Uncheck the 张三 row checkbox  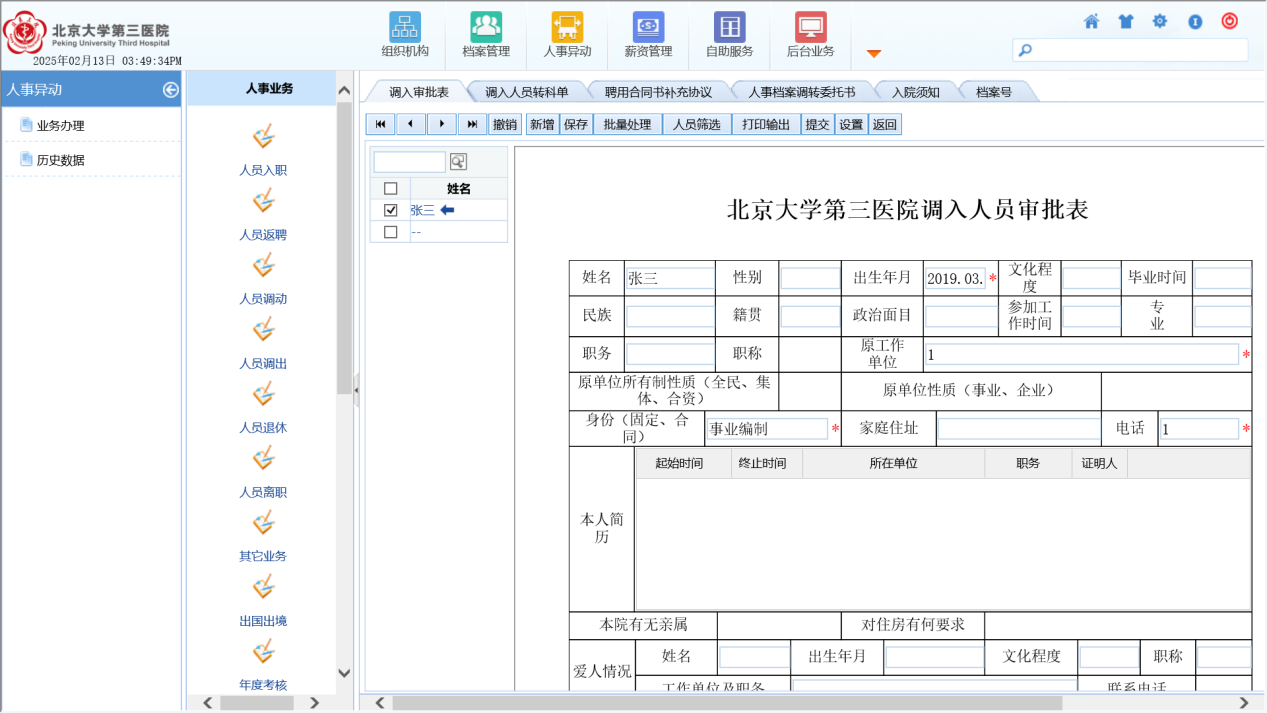click(x=391, y=210)
